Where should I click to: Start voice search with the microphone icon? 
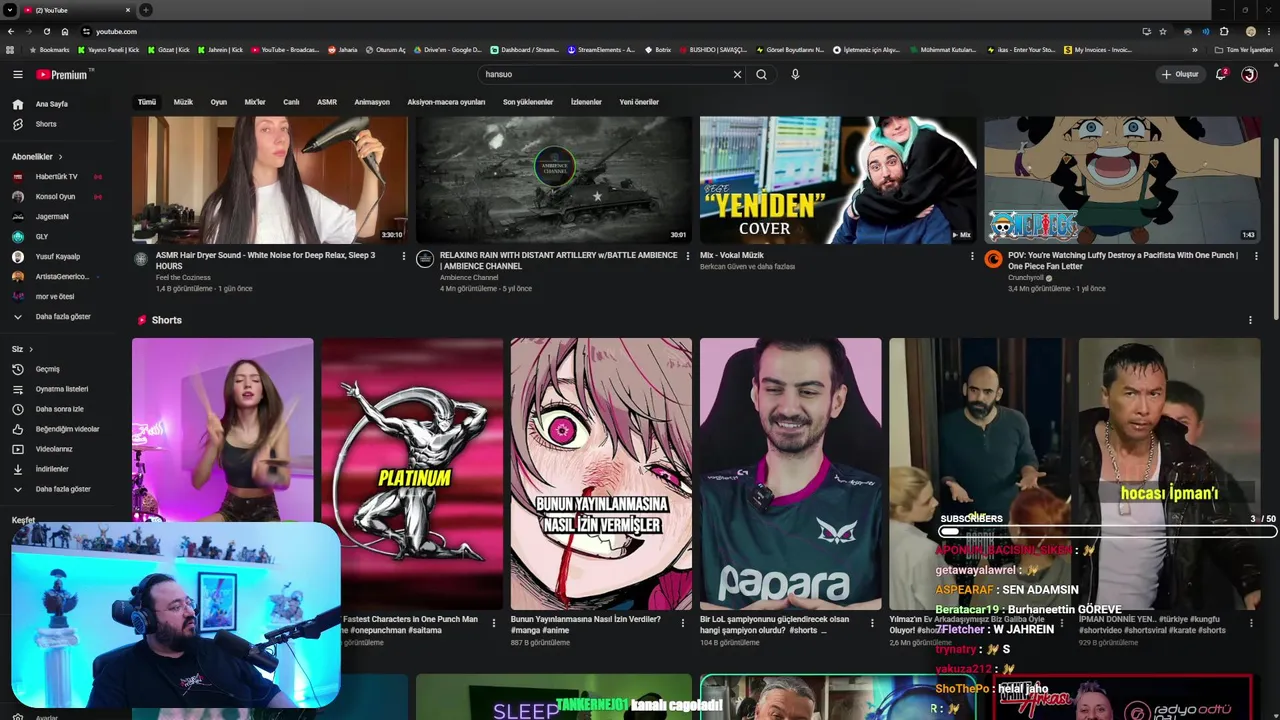795,74
